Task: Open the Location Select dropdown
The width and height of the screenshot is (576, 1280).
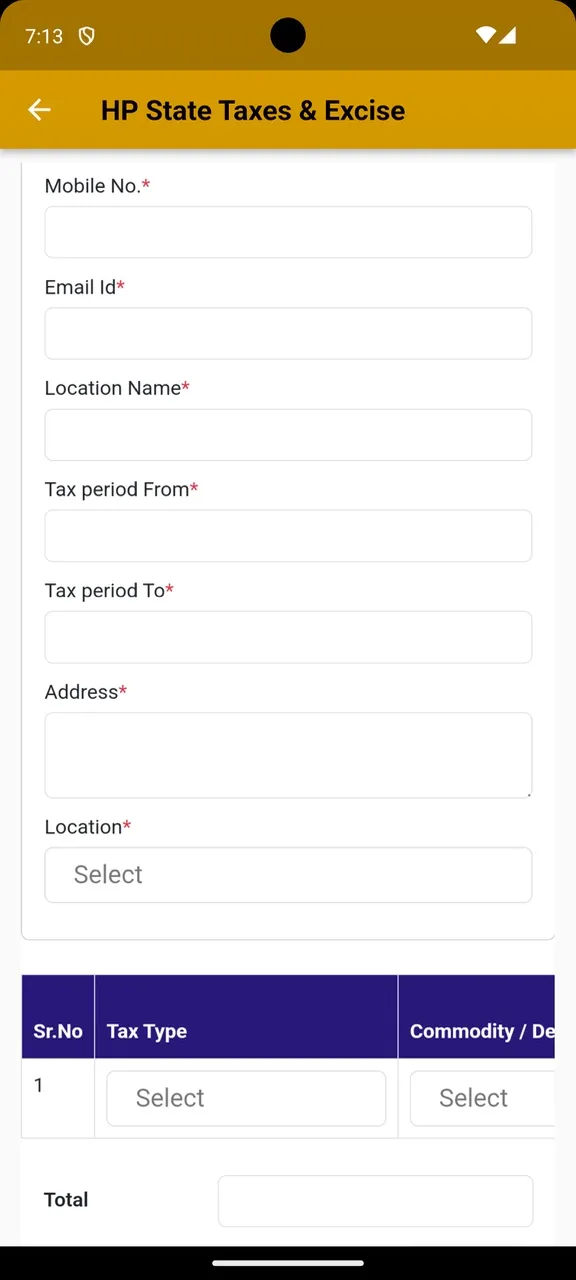Action: pos(288,875)
